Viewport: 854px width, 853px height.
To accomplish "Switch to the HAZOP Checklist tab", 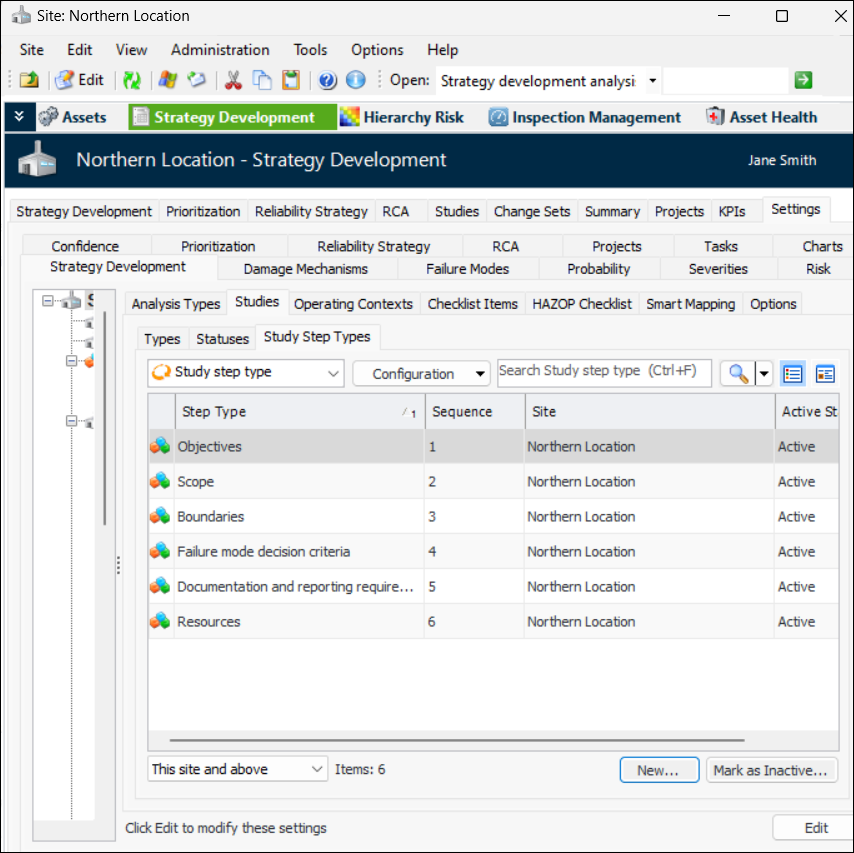I will (x=582, y=304).
